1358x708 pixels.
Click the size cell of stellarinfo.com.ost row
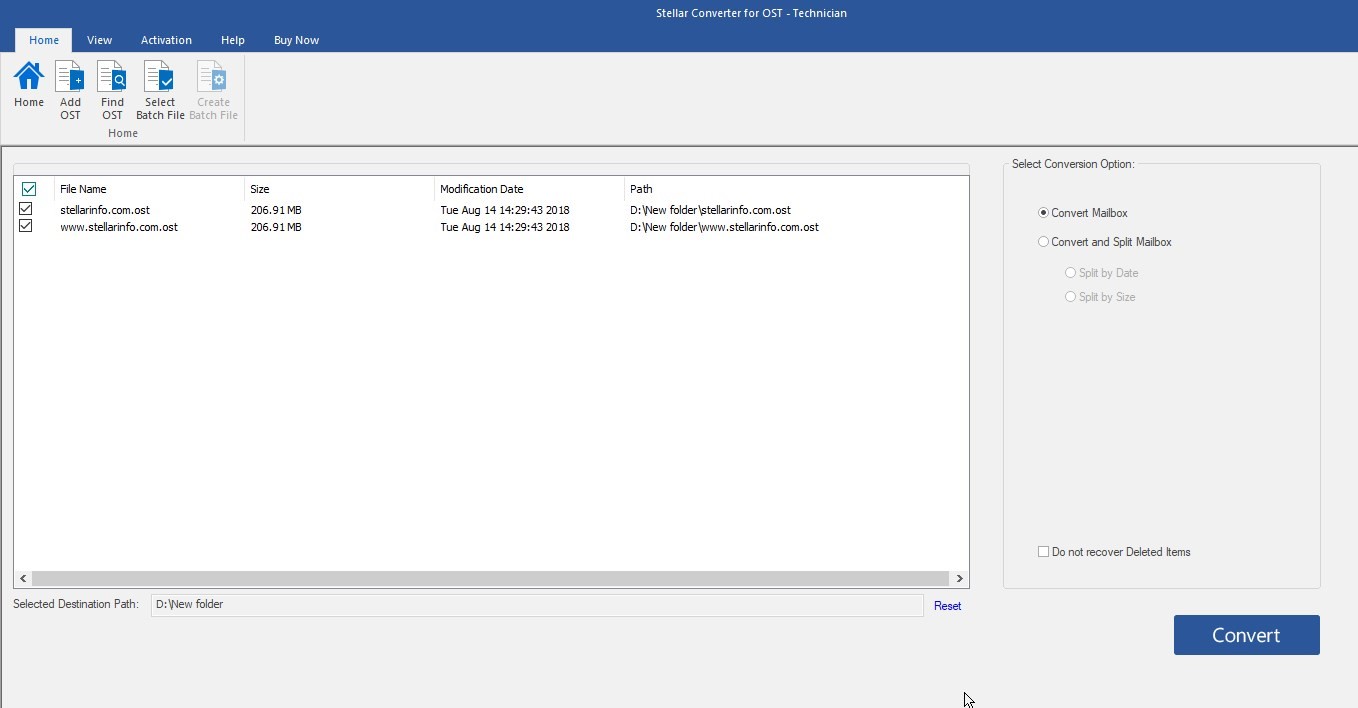pyautogui.click(x=276, y=210)
